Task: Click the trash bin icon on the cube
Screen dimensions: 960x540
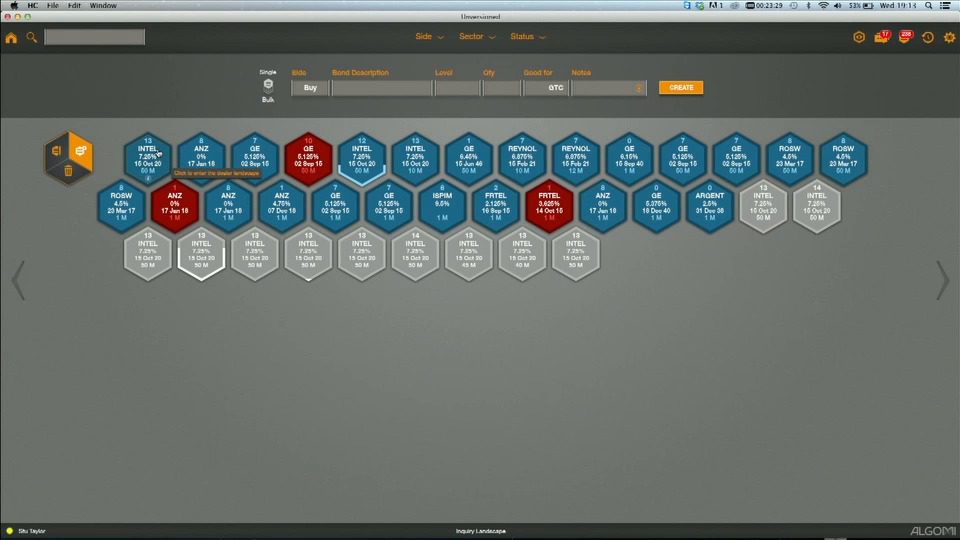Action: point(69,171)
